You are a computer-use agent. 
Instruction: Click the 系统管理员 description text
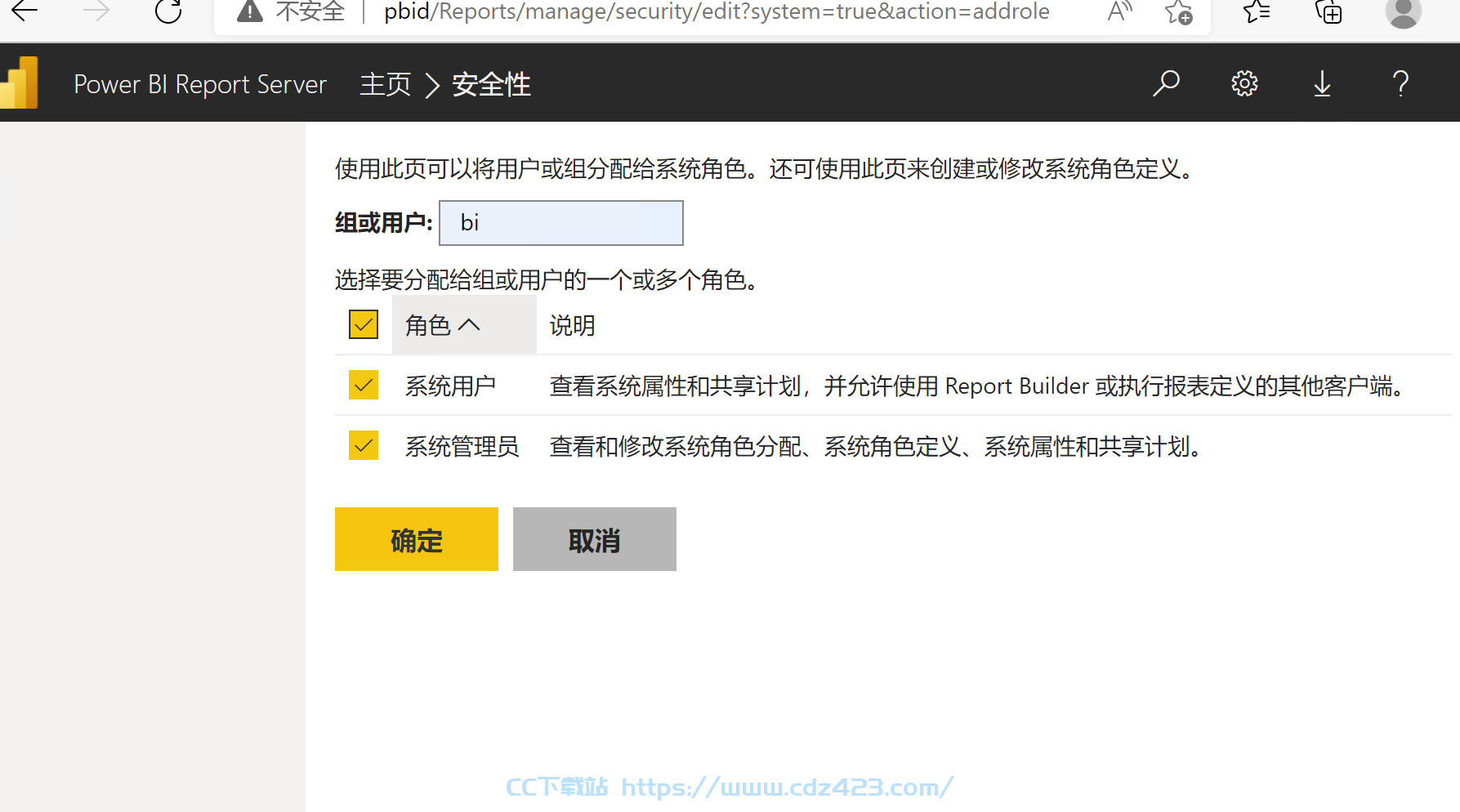tap(875, 446)
